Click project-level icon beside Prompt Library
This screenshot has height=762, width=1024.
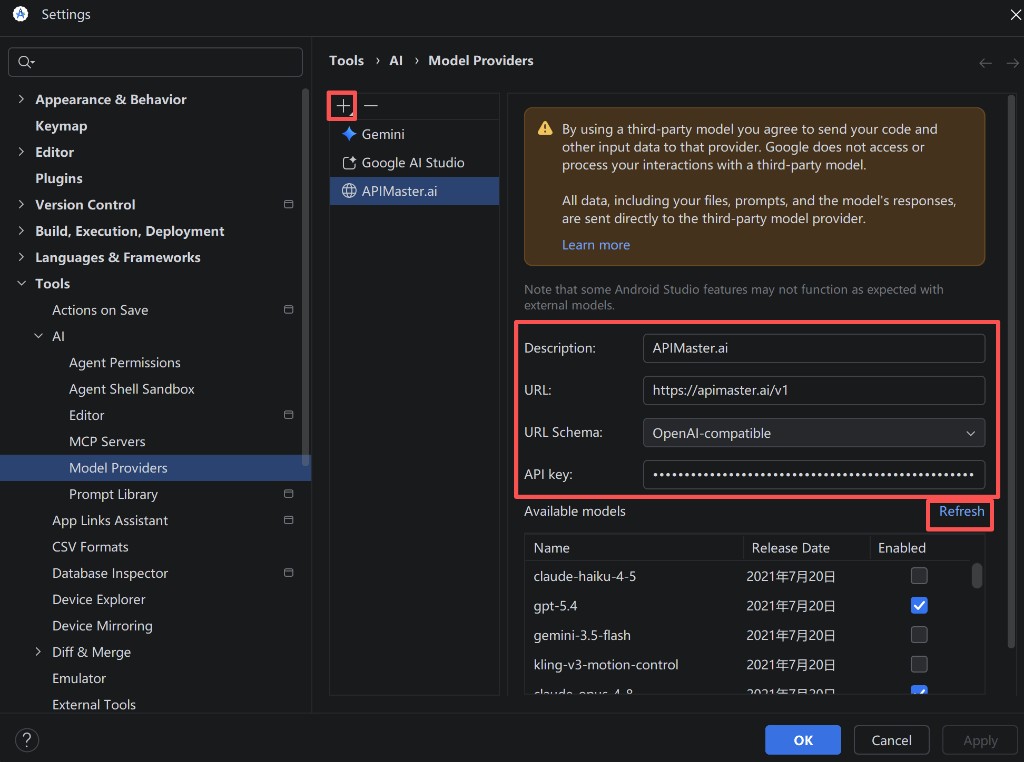click(x=288, y=494)
